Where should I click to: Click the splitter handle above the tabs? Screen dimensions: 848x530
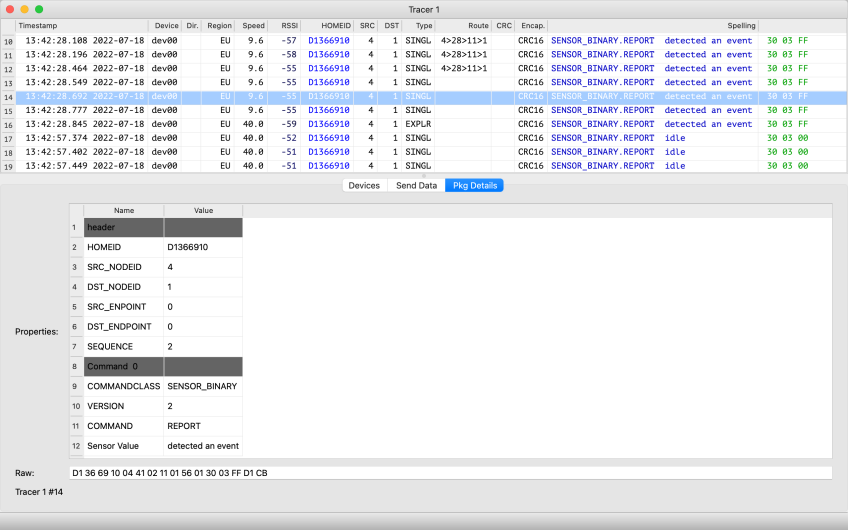(424, 175)
